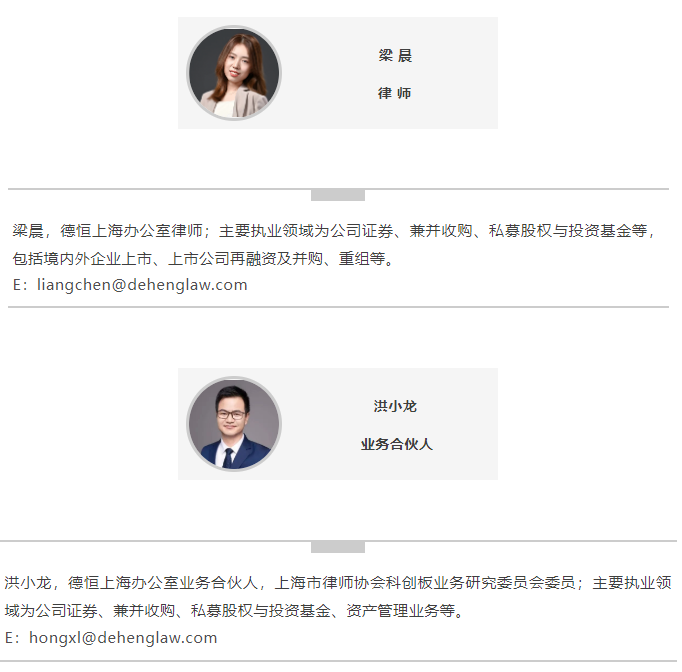Click the E: label before hongxl email
Viewport: 682px width, 672px height.
click(x=12, y=638)
